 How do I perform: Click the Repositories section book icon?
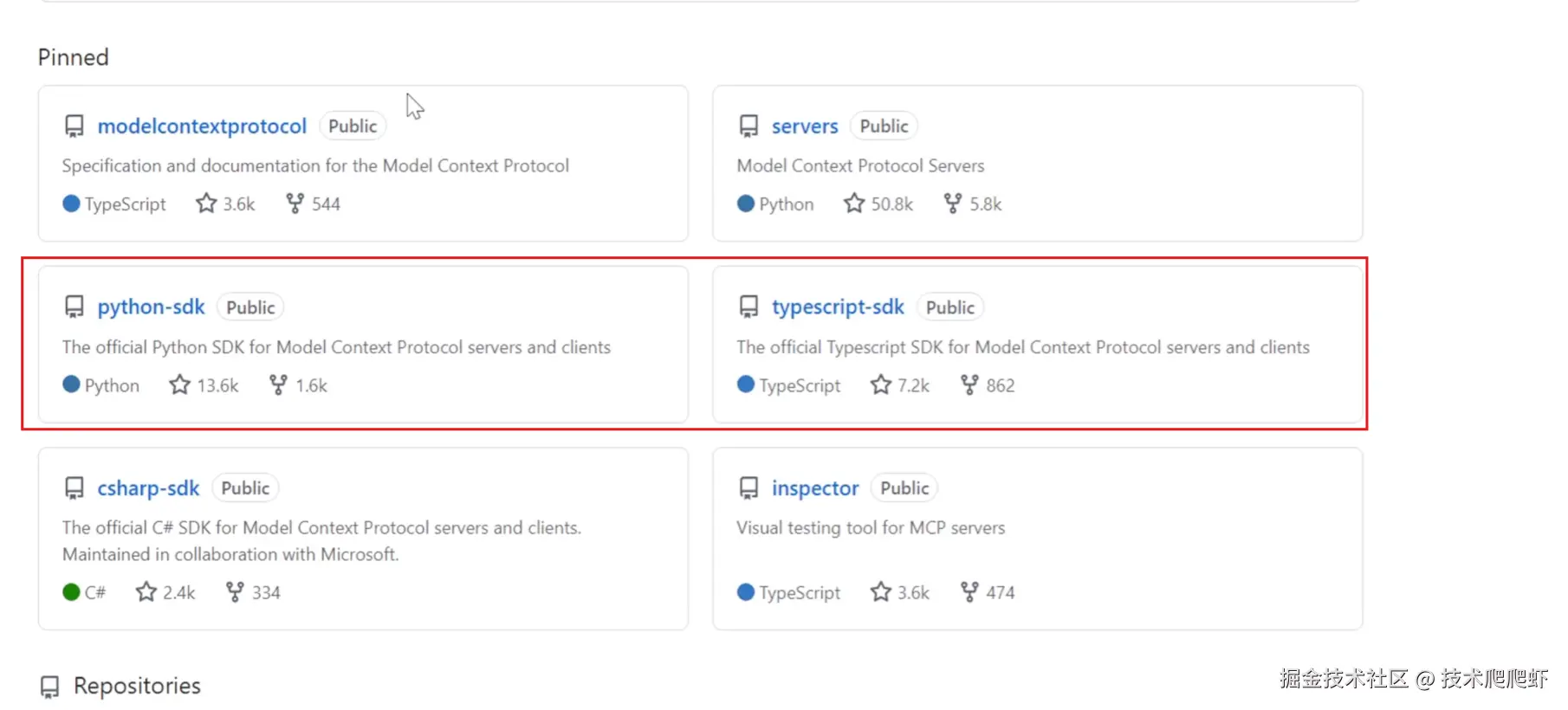click(x=50, y=687)
